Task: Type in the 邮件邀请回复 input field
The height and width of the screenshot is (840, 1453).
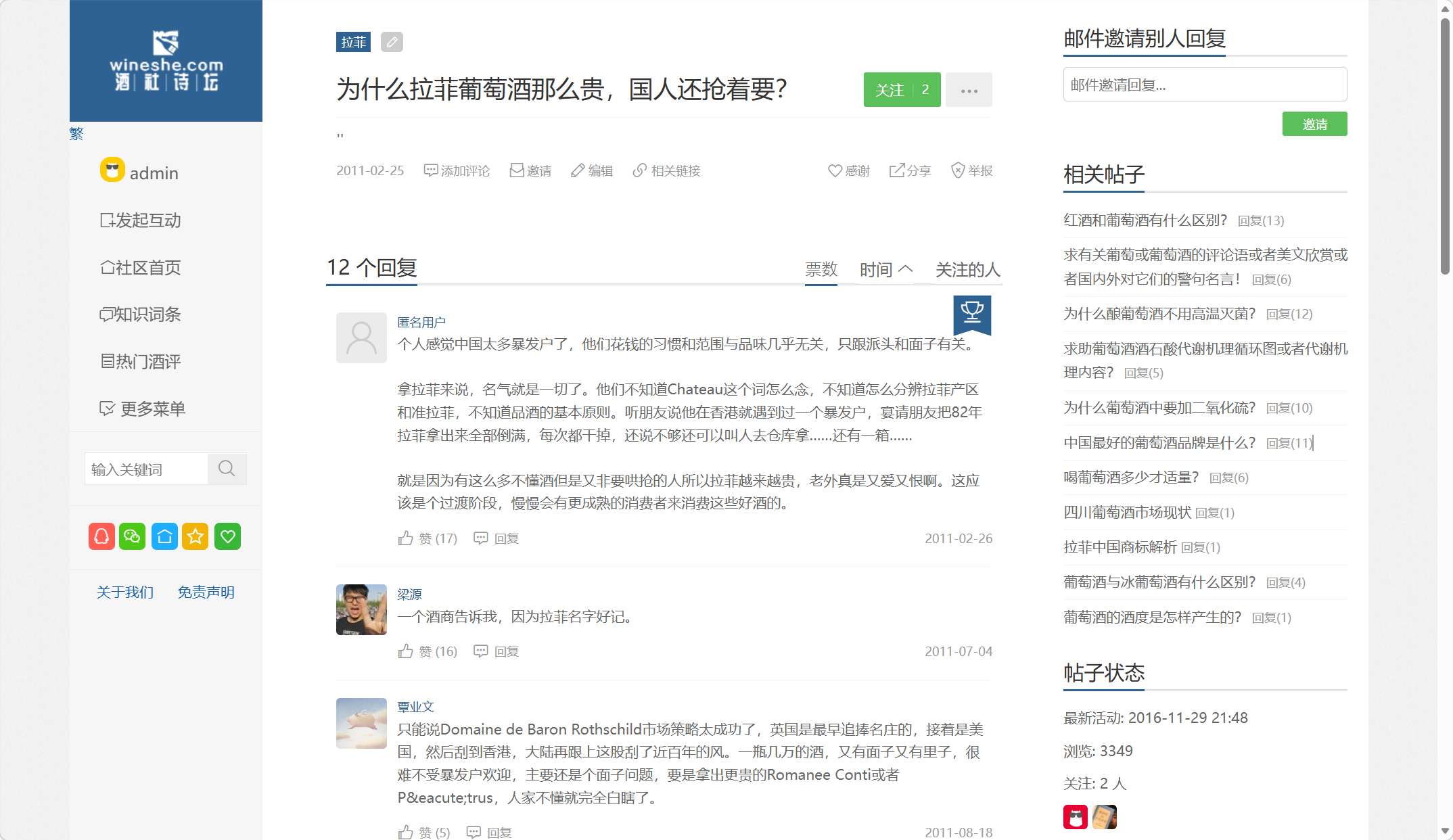Action: click(1204, 84)
